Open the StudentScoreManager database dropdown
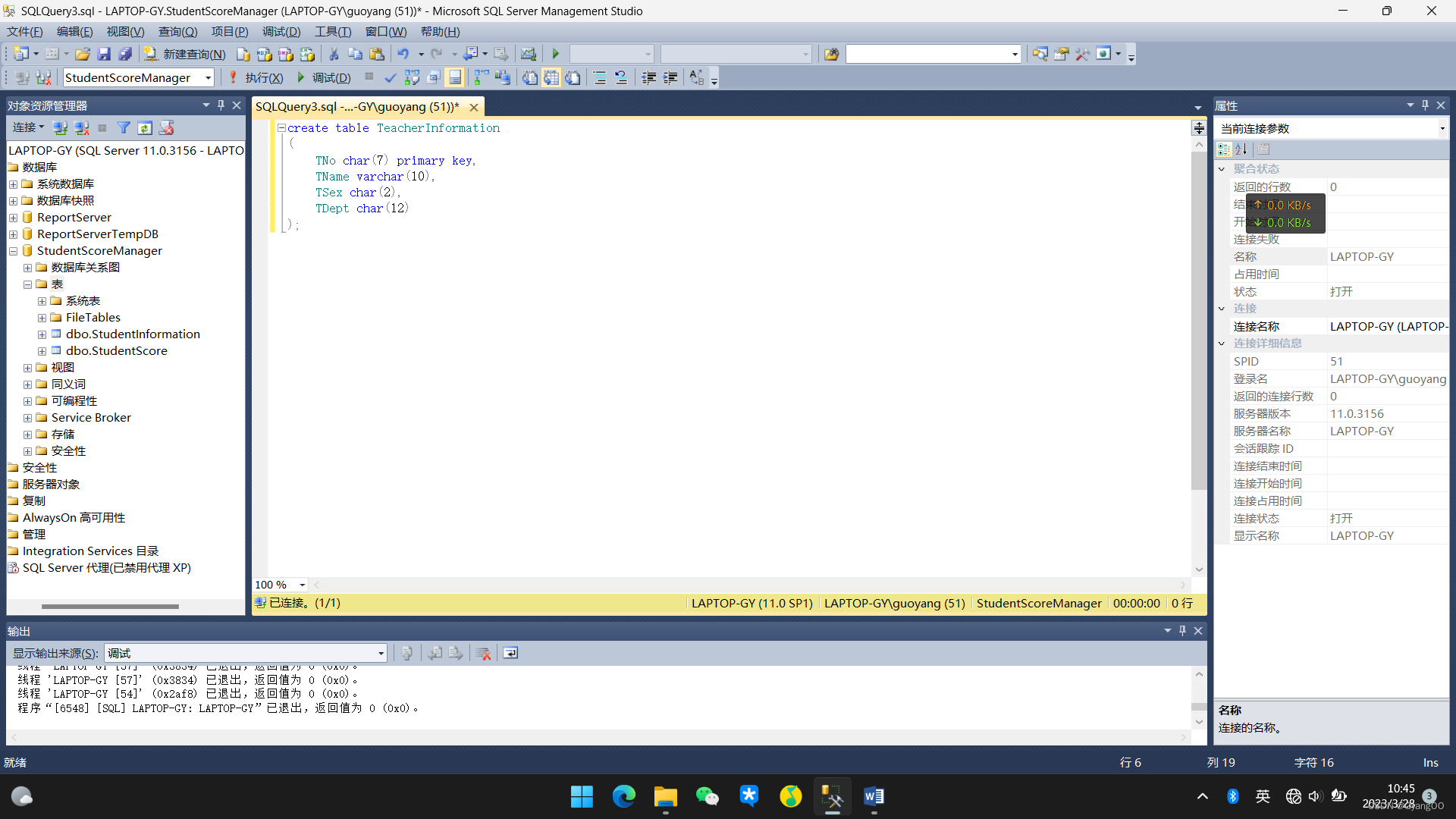 point(208,77)
